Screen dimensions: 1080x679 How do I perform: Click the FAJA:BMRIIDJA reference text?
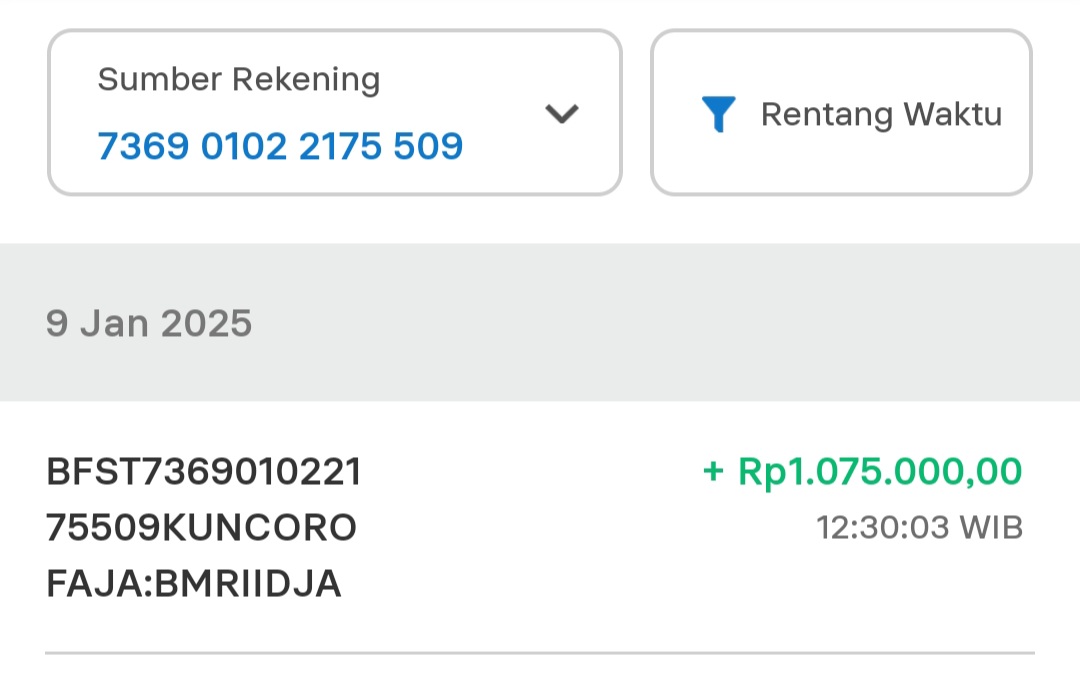click(x=194, y=583)
